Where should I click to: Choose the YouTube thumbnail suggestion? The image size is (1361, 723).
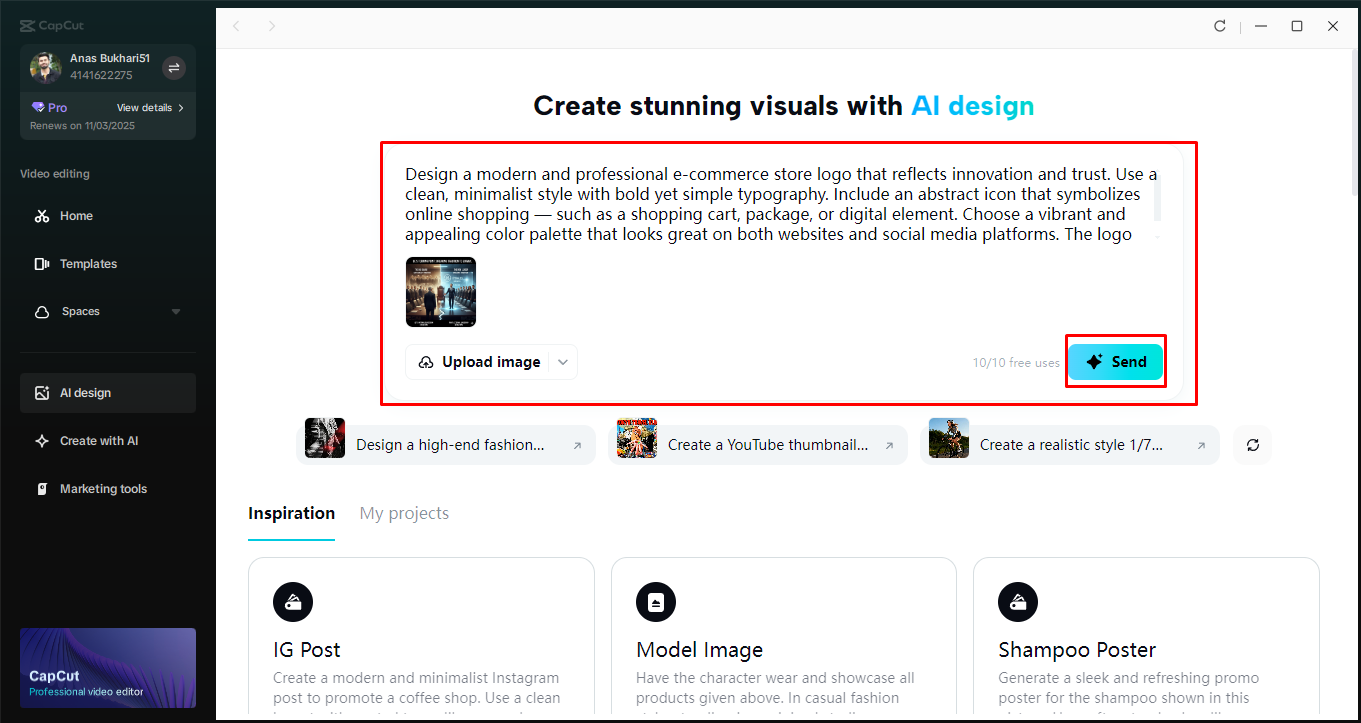coord(757,445)
